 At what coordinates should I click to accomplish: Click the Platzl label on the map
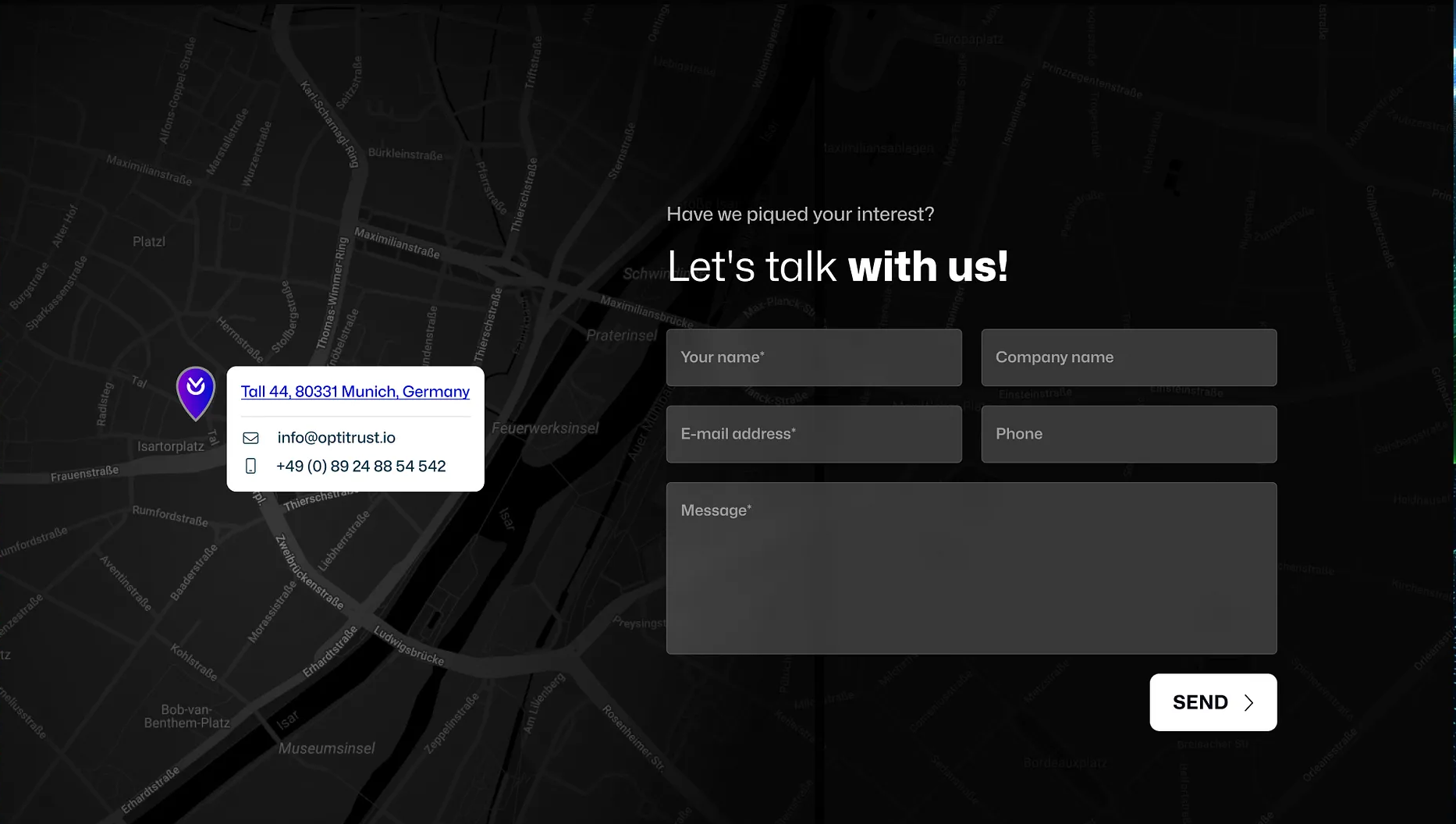[149, 242]
